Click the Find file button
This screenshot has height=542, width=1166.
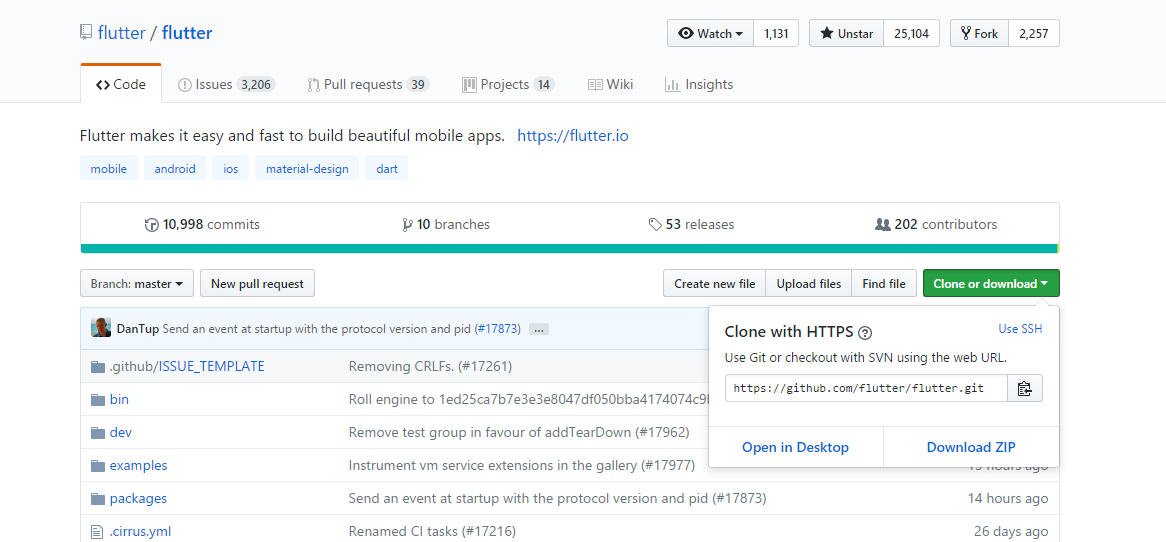(x=884, y=283)
